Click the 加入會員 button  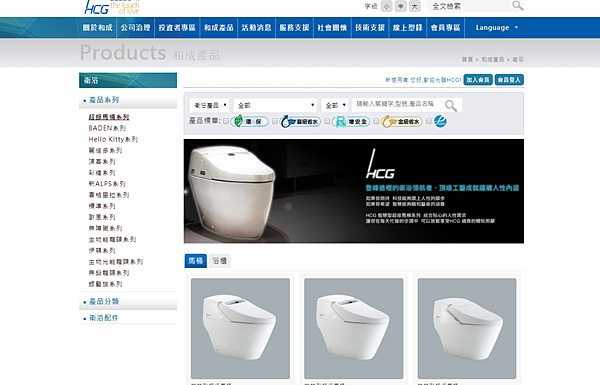478,80
